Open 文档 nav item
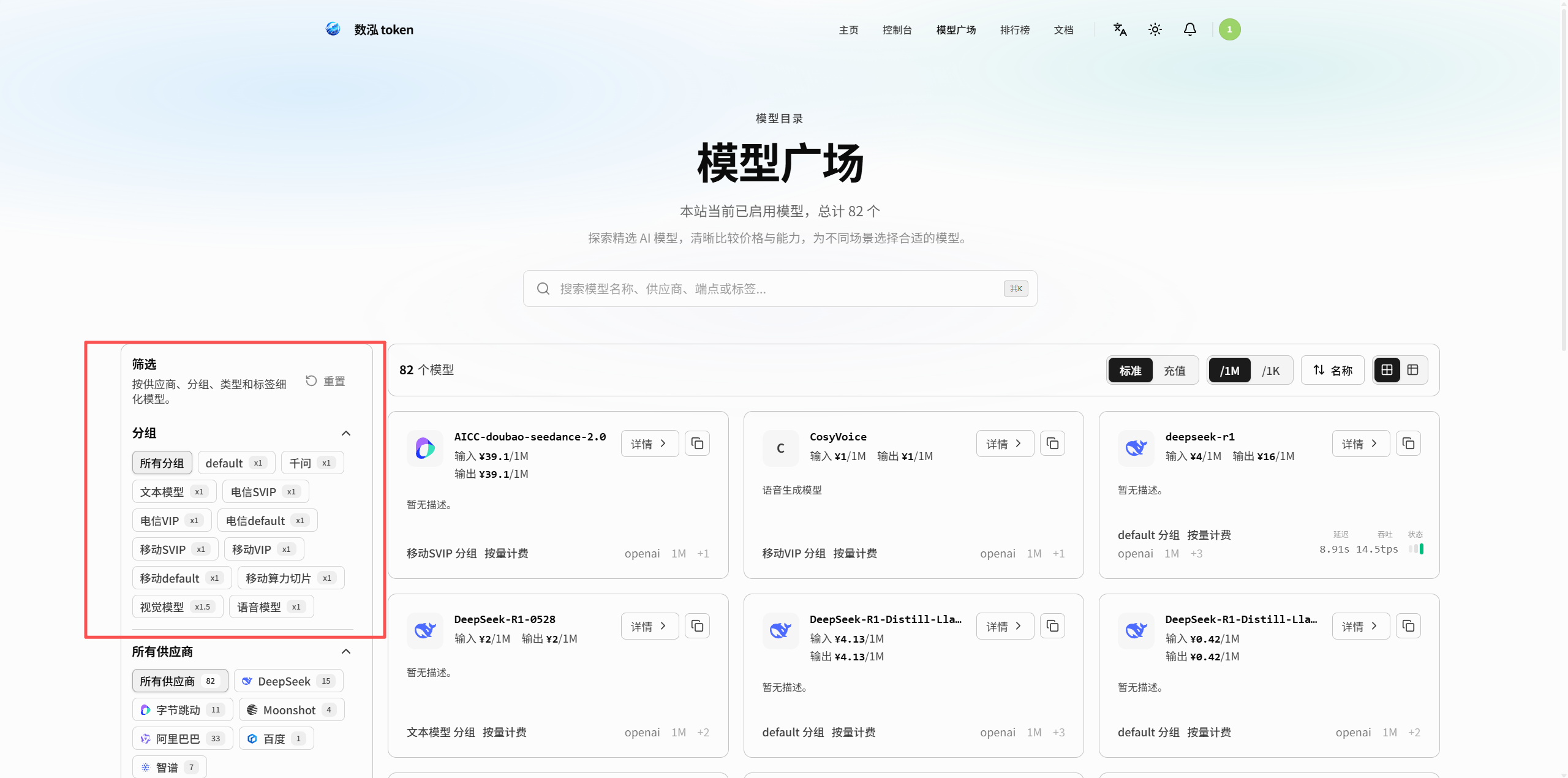 (x=1063, y=30)
